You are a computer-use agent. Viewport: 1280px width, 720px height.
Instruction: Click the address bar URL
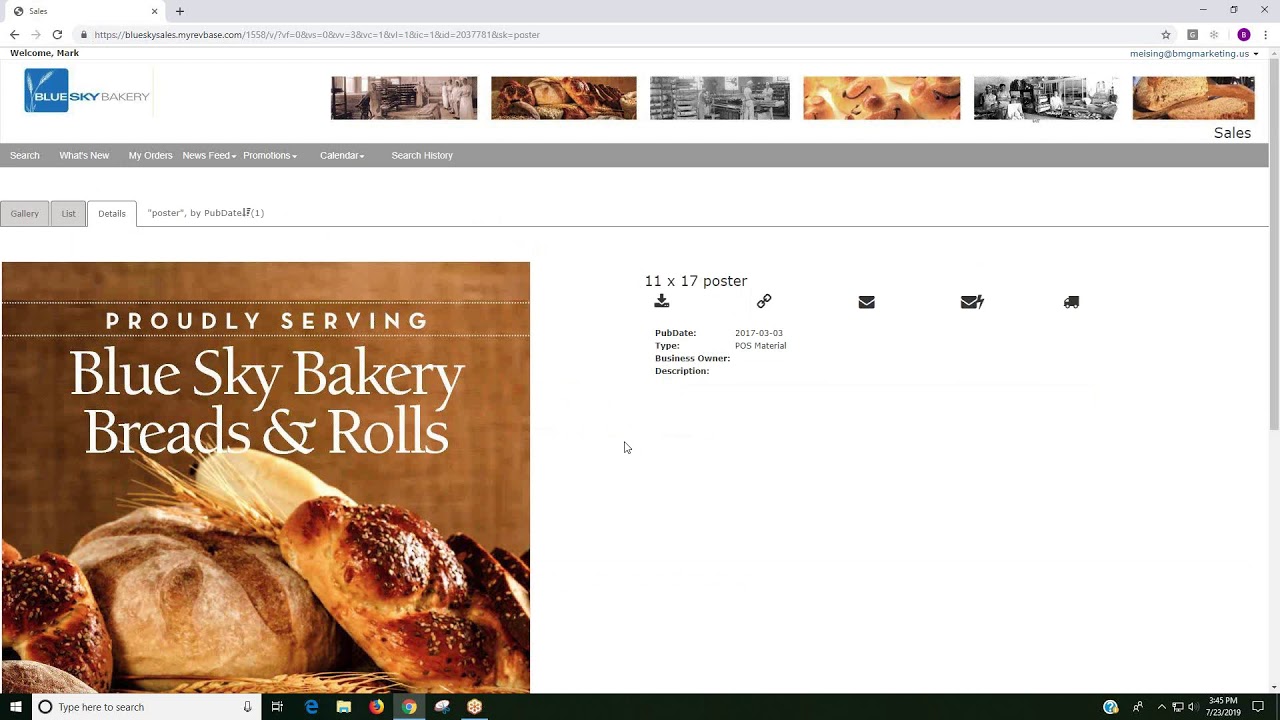pos(317,34)
